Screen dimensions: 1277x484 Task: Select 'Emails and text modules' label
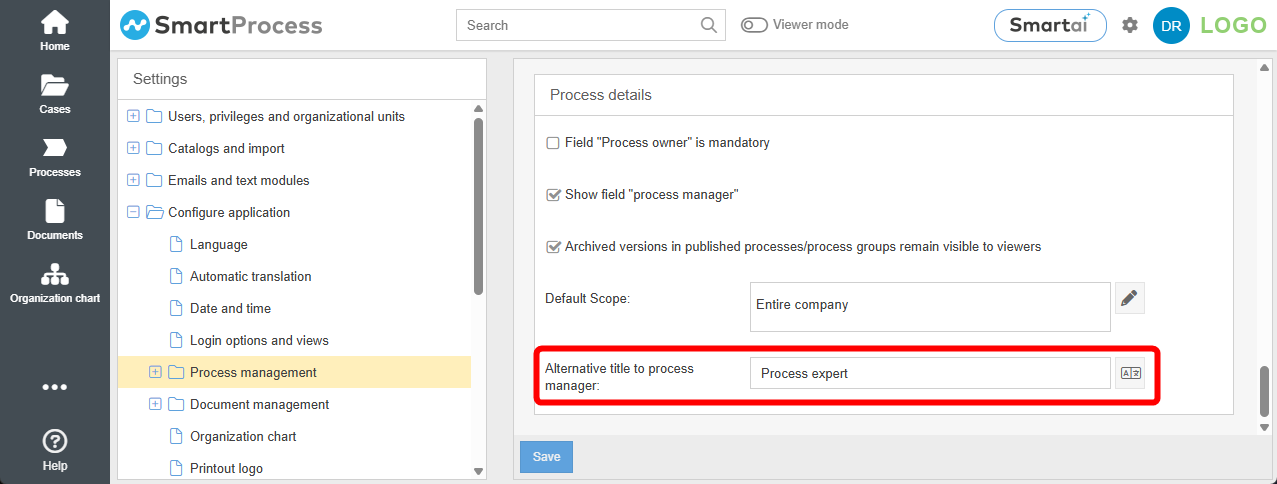point(239,180)
